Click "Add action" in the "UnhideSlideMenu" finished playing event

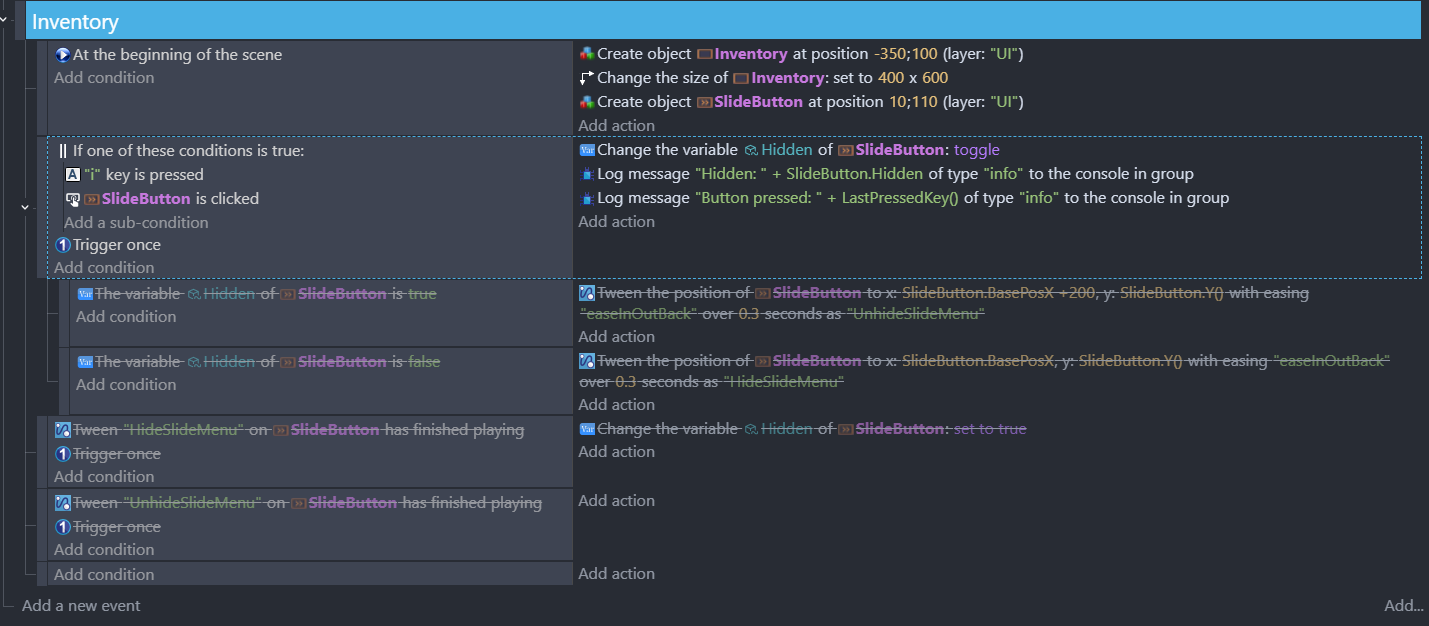616,501
